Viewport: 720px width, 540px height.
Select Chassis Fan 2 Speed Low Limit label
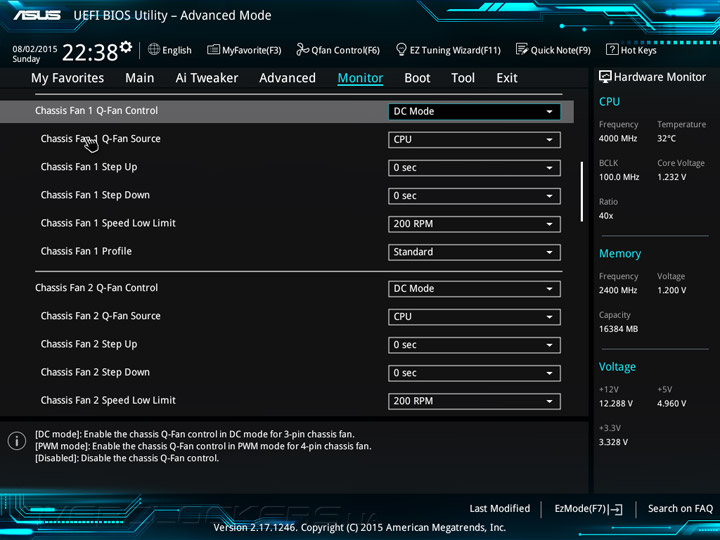coord(108,400)
